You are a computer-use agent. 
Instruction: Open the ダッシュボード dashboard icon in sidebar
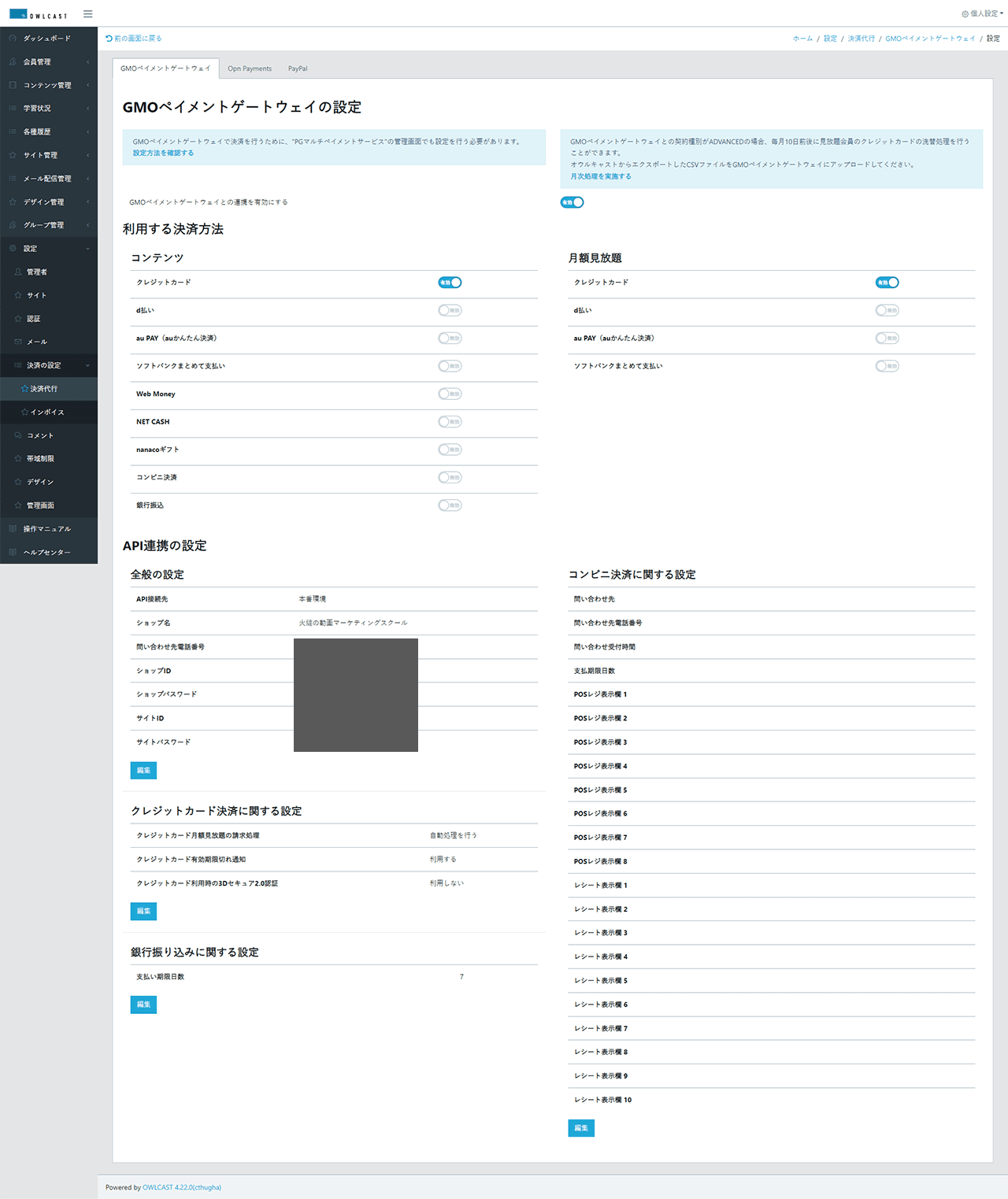click(x=11, y=38)
